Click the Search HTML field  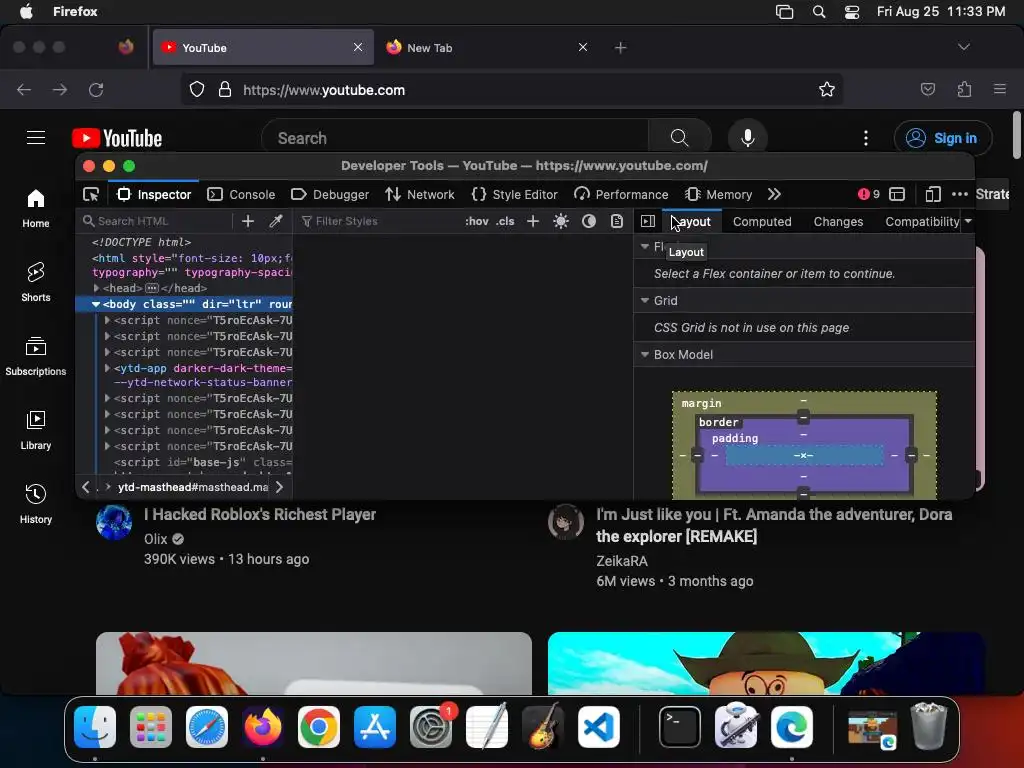click(157, 221)
